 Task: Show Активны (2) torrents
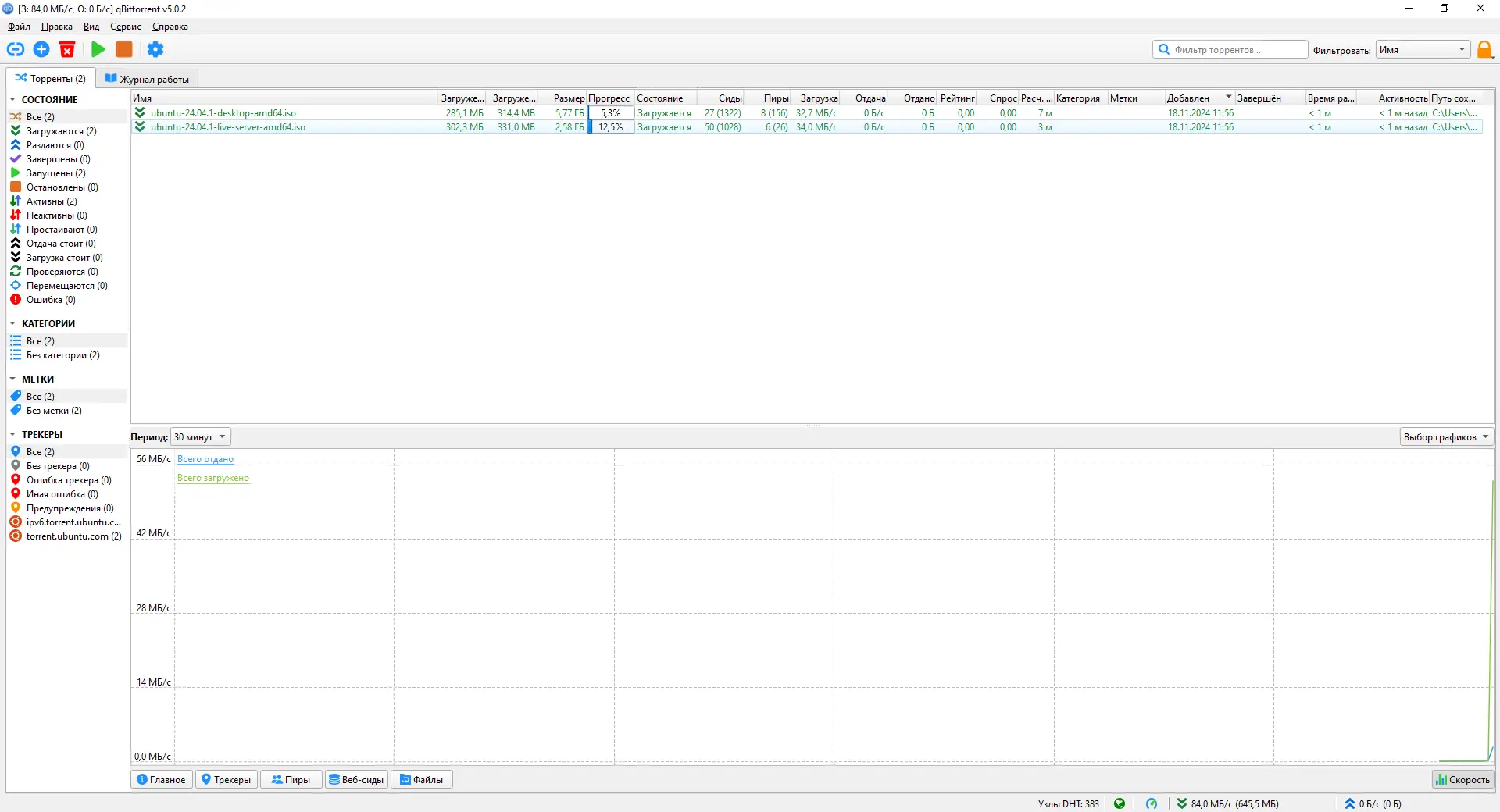pyautogui.click(x=52, y=201)
